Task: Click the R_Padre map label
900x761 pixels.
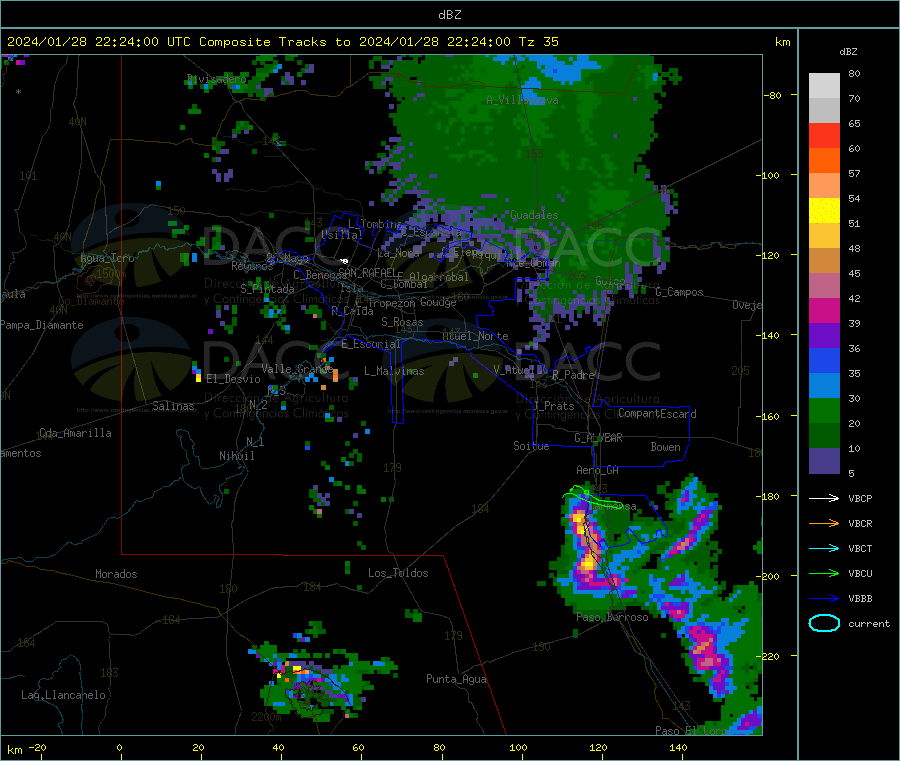Action: coord(573,375)
